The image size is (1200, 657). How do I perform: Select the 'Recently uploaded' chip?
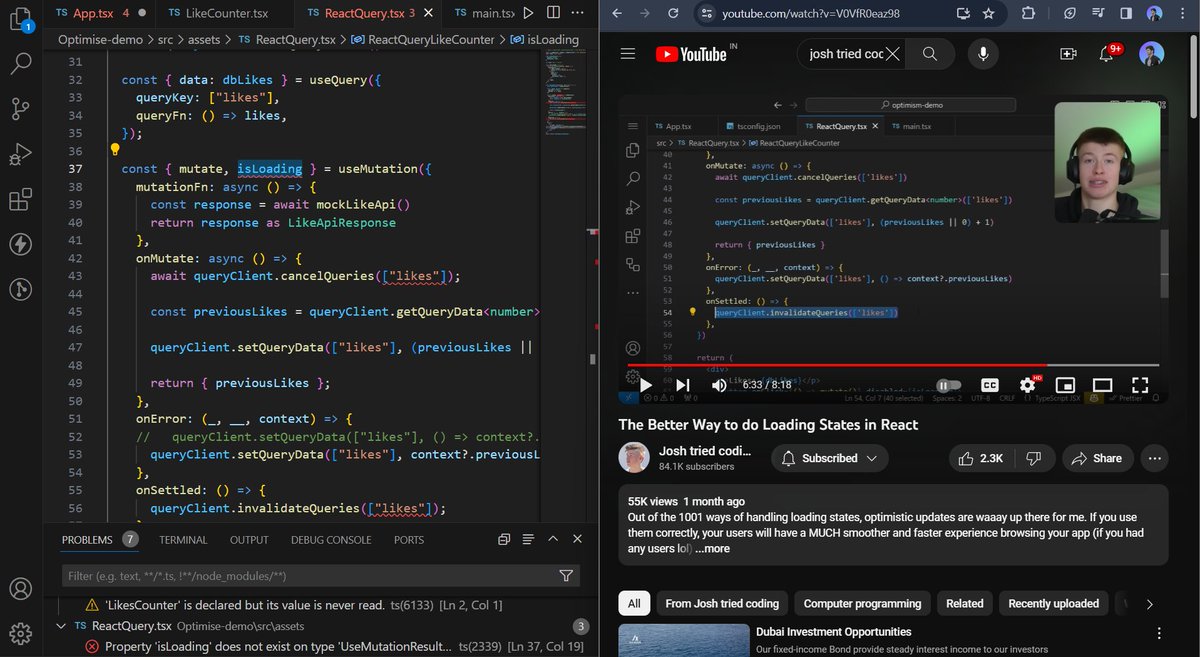click(1053, 604)
